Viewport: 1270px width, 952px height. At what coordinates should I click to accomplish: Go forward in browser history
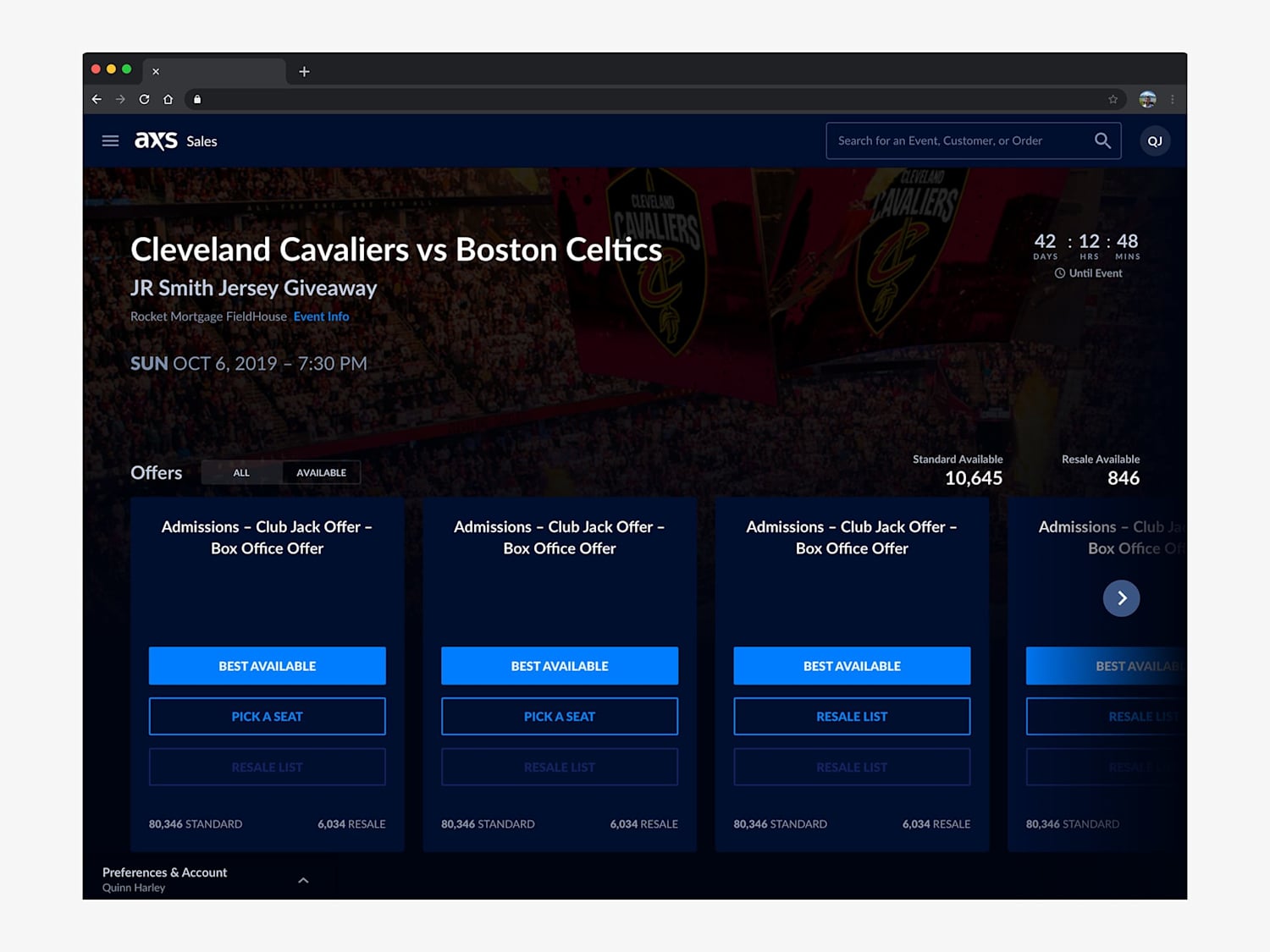(x=120, y=99)
